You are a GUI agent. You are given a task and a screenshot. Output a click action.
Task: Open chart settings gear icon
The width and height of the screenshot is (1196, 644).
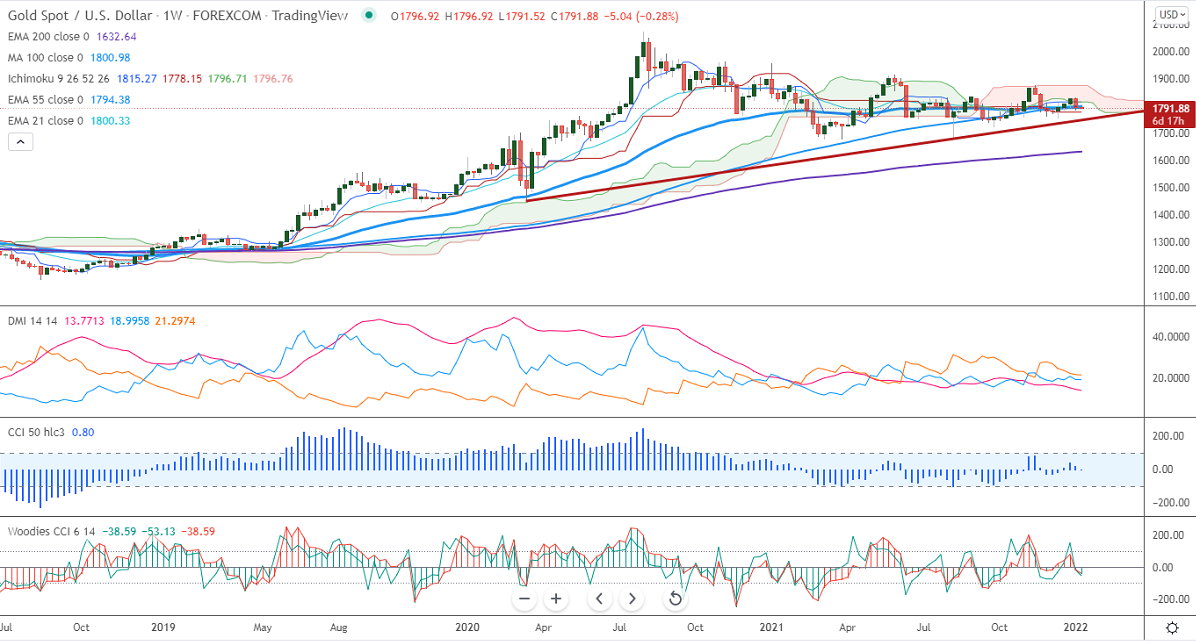(x=1172, y=627)
